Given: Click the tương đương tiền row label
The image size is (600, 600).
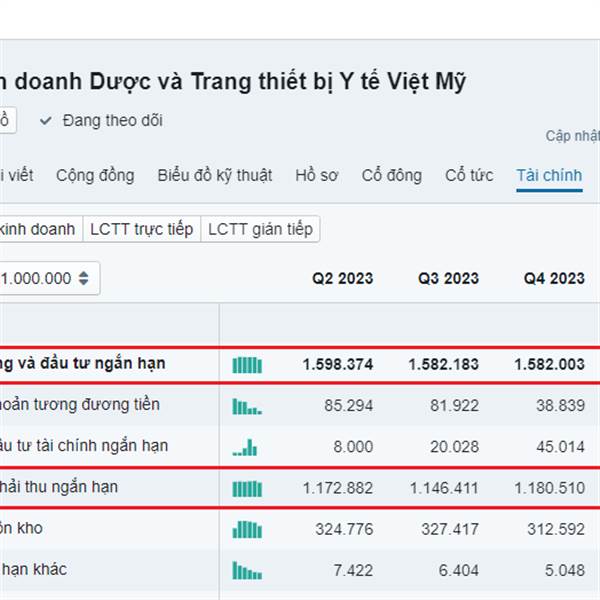Looking at the screenshot, I should [x=80, y=405].
